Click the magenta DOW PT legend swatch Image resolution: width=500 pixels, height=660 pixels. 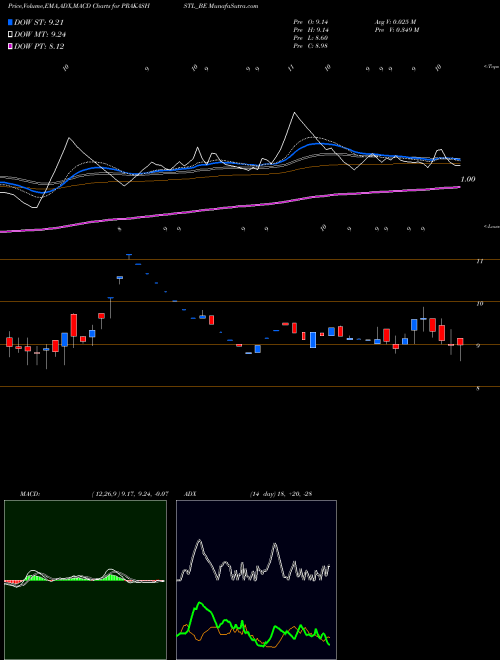tap(10, 46)
